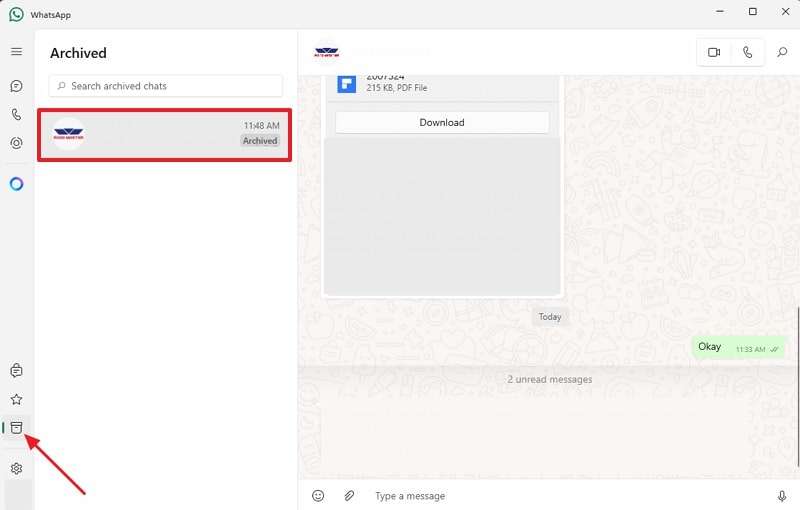
Task: Click the Search archived chats field
Action: (166, 86)
